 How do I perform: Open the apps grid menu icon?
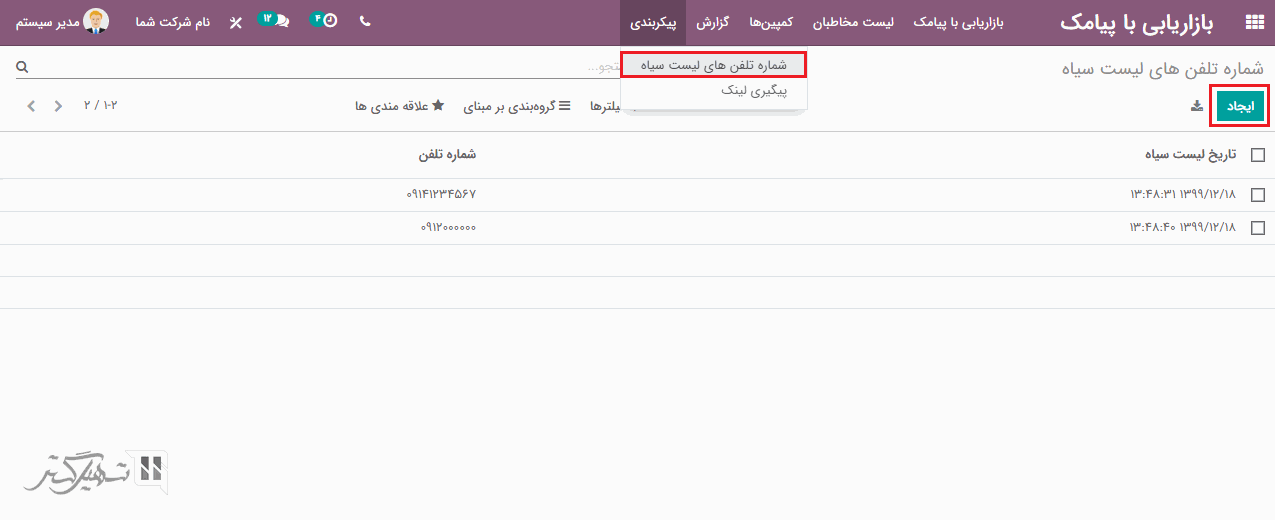click(1253, 23)
